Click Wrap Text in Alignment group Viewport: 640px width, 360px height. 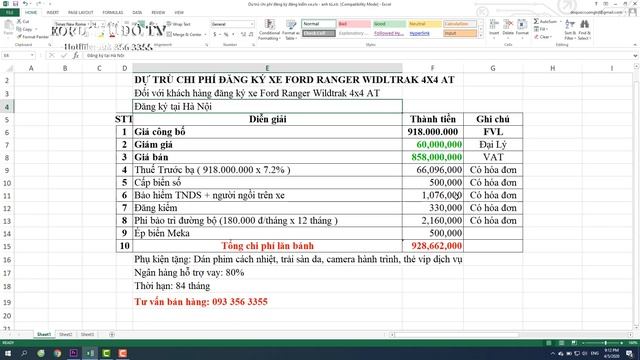179,24
